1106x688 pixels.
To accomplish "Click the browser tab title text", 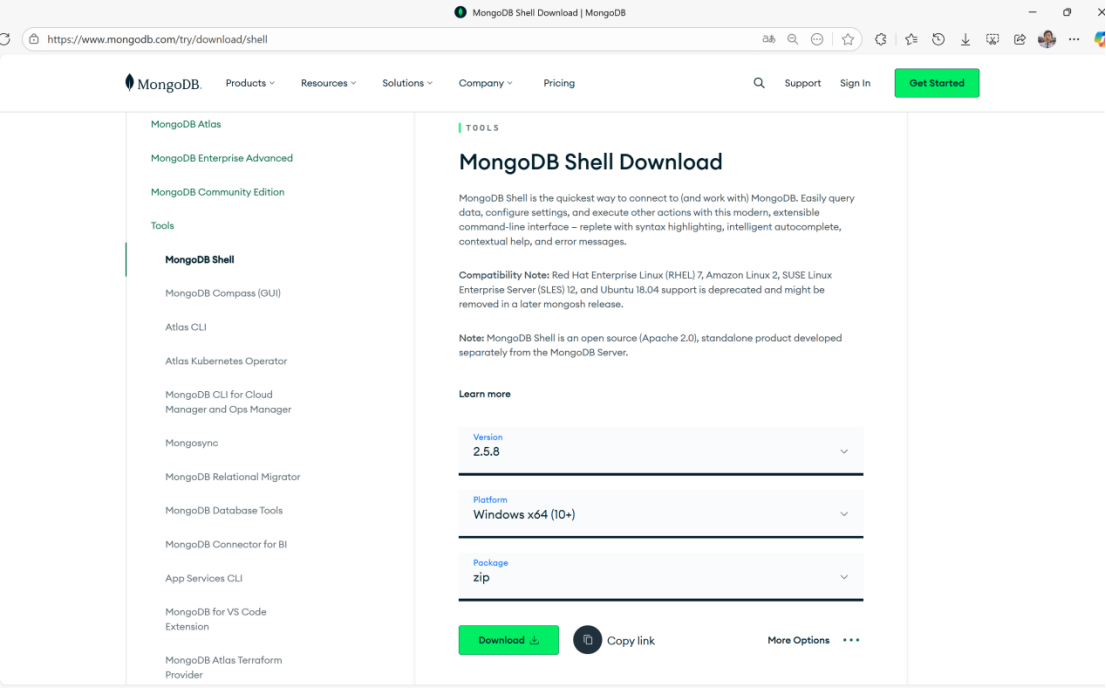I will click(x=549, y=13).
